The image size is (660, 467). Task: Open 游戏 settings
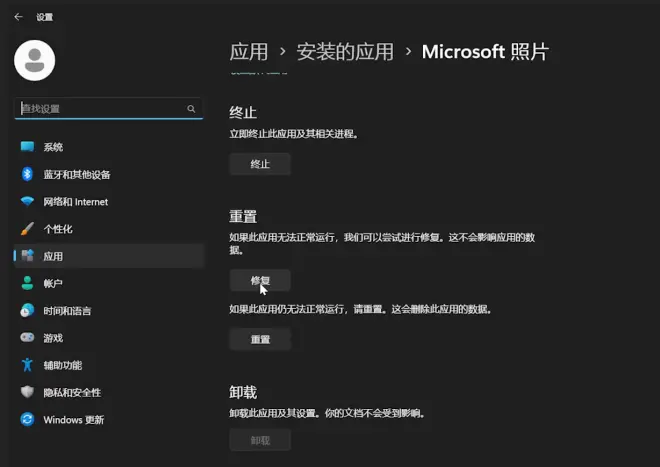tap(109, 338)
